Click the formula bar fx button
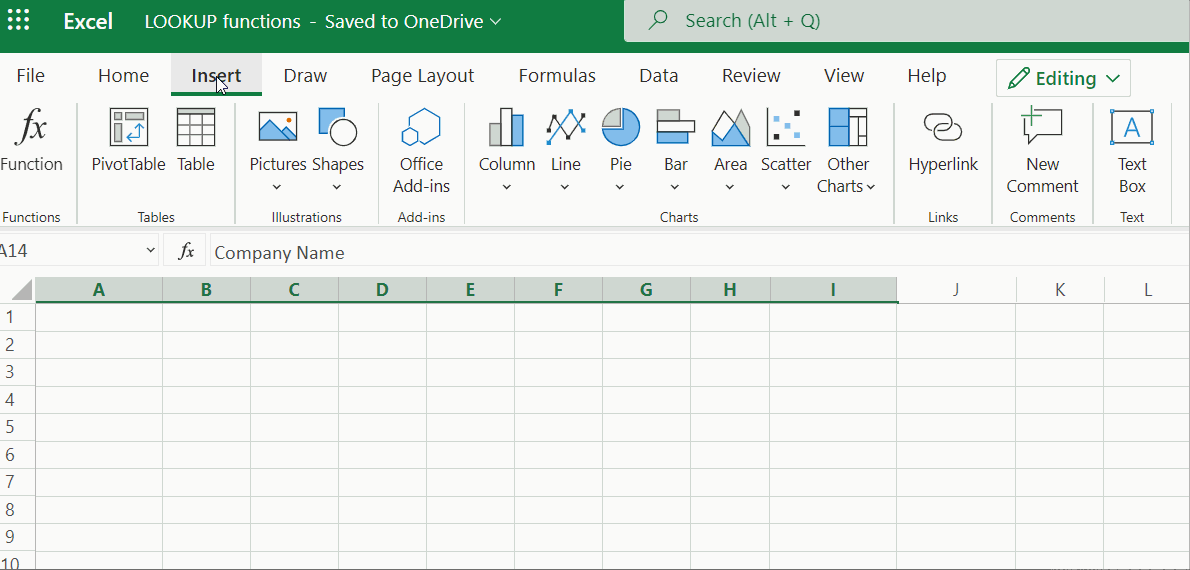This screenshot has height=570, width=1190. (185, 251)
